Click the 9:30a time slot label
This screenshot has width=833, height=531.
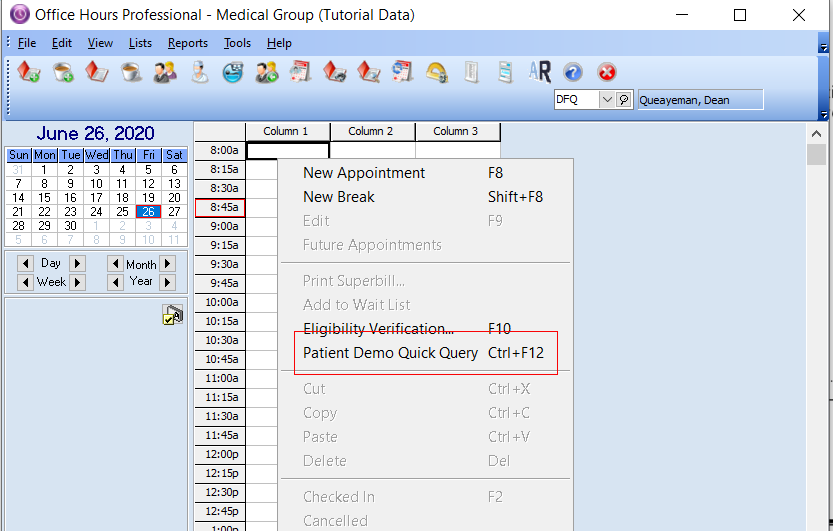pyautogui.click(x=220, y=264)
